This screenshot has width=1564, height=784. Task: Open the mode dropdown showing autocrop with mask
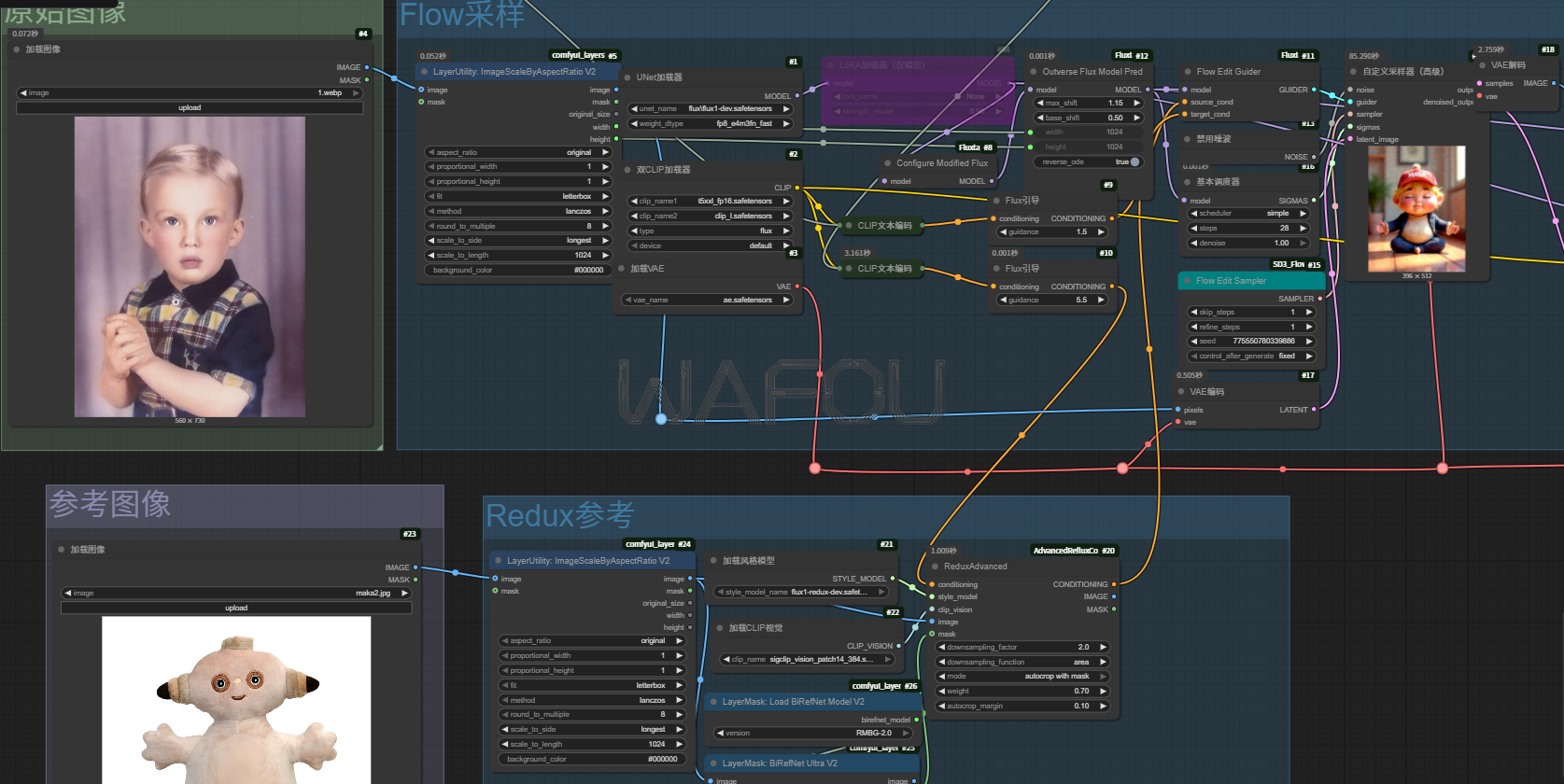pyautogui.click(x=1022, y=676)
